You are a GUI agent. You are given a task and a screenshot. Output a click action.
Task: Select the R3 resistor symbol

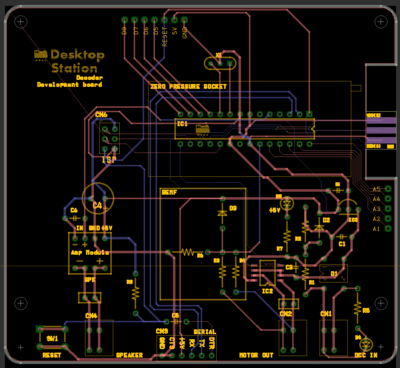point(223,272)
